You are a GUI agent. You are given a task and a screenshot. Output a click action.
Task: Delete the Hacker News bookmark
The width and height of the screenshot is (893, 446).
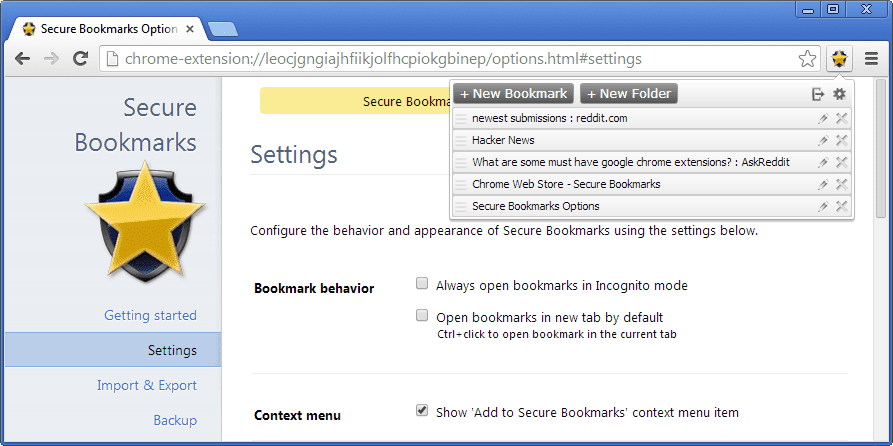pyautogui.click(x=841, y=141)
